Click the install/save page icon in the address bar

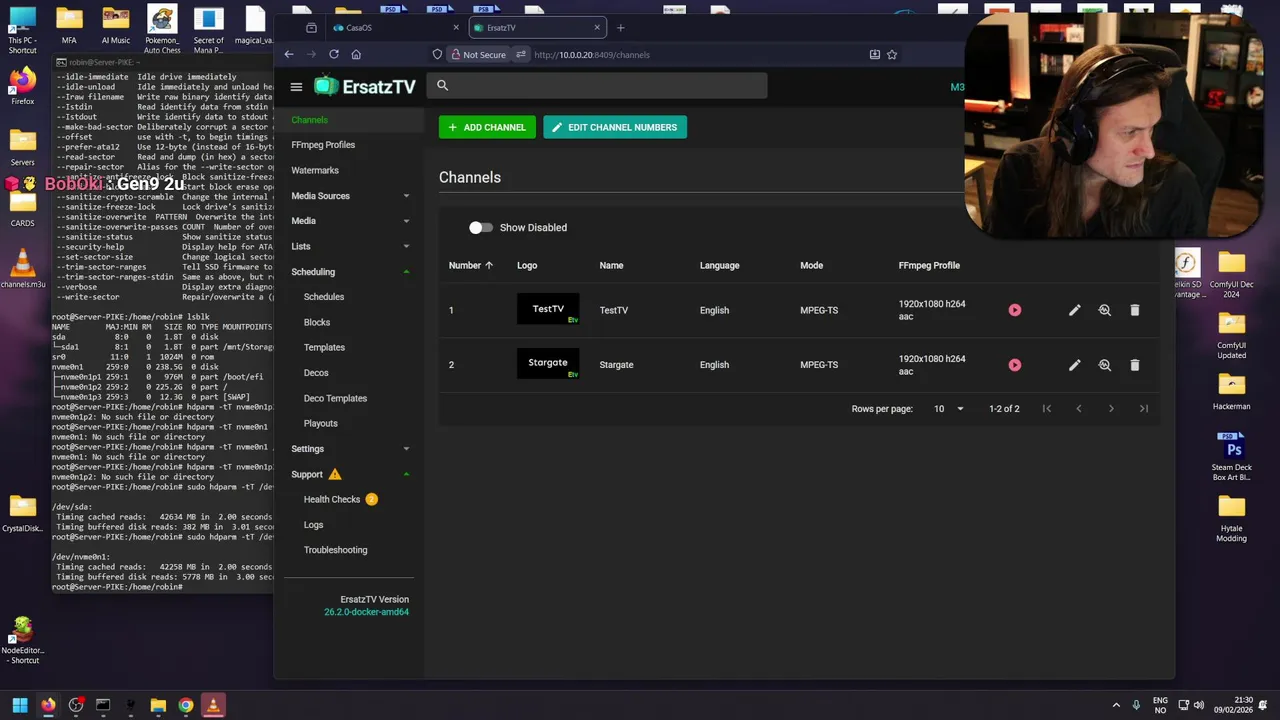(874, 54)
